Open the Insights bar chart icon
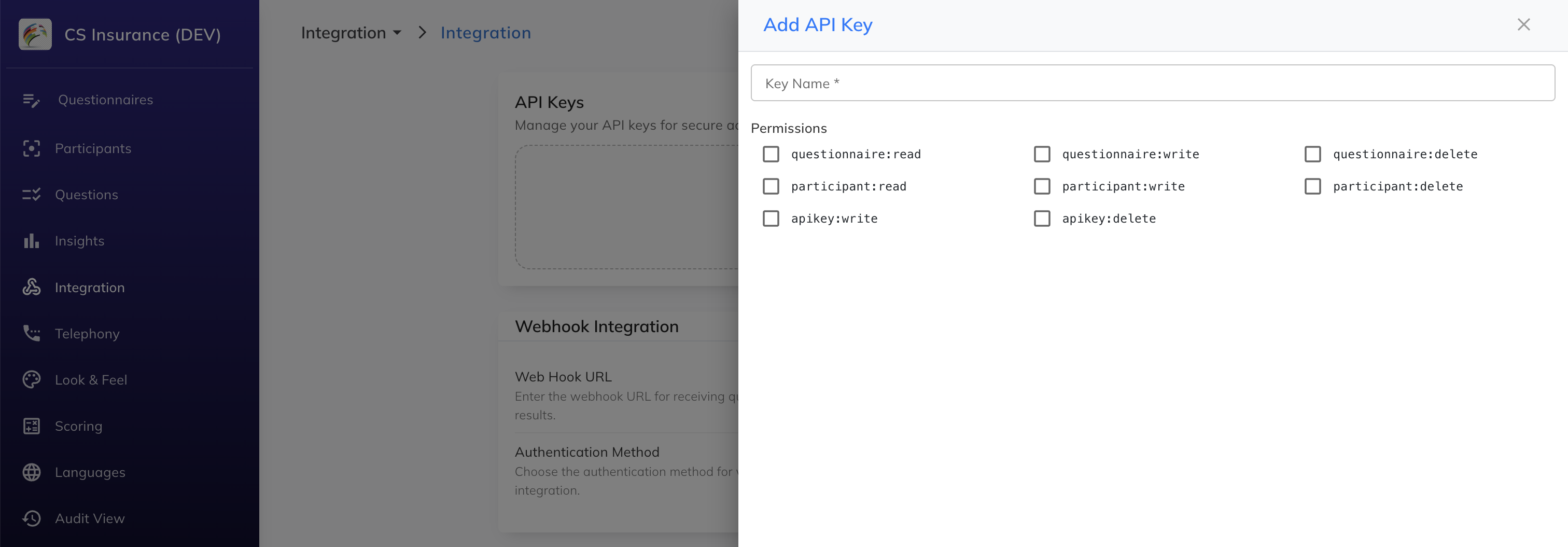This screenshot has width=1568, height=547. coord(31,241)
